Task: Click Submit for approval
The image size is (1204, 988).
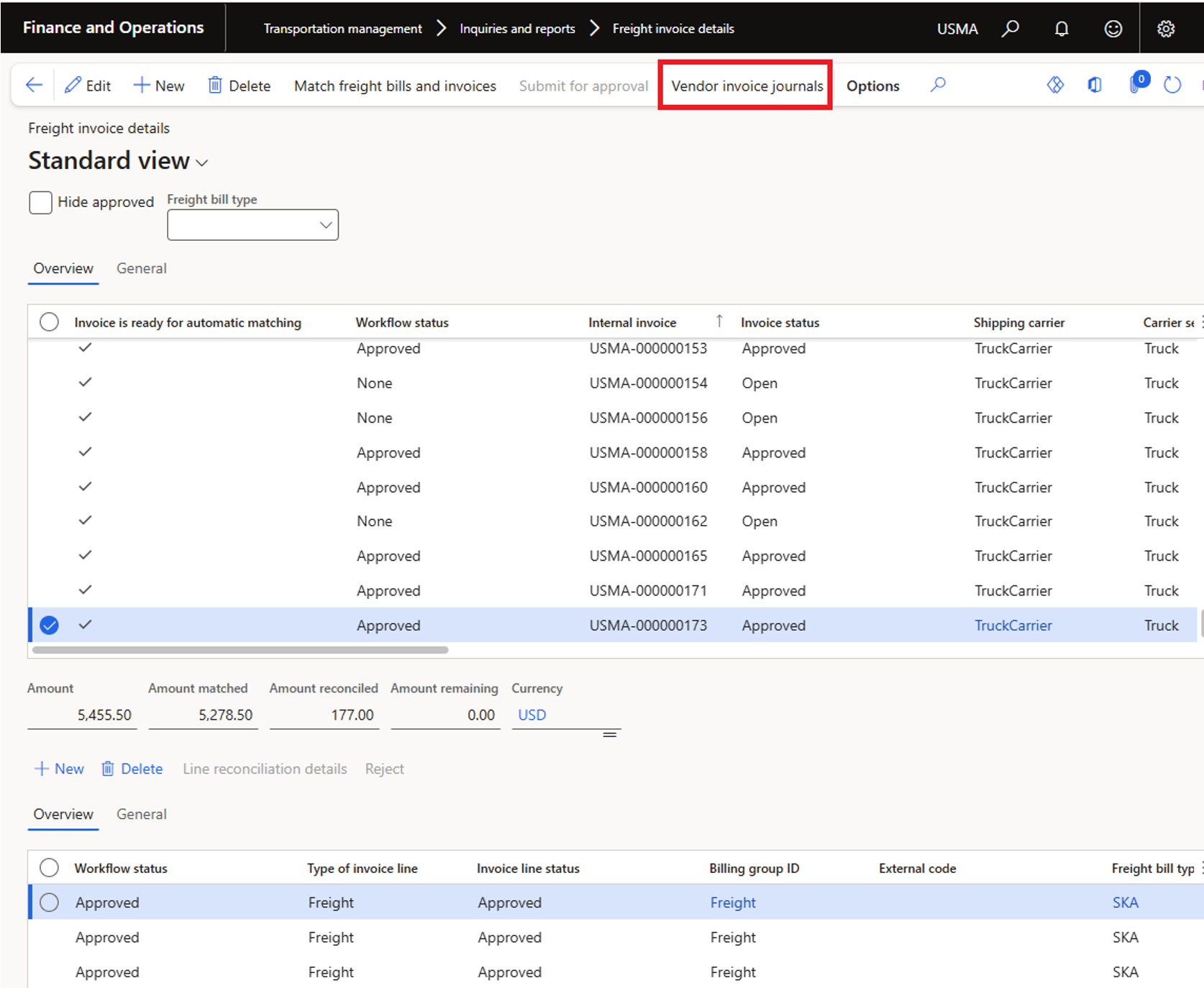Action: coord(583,86)
